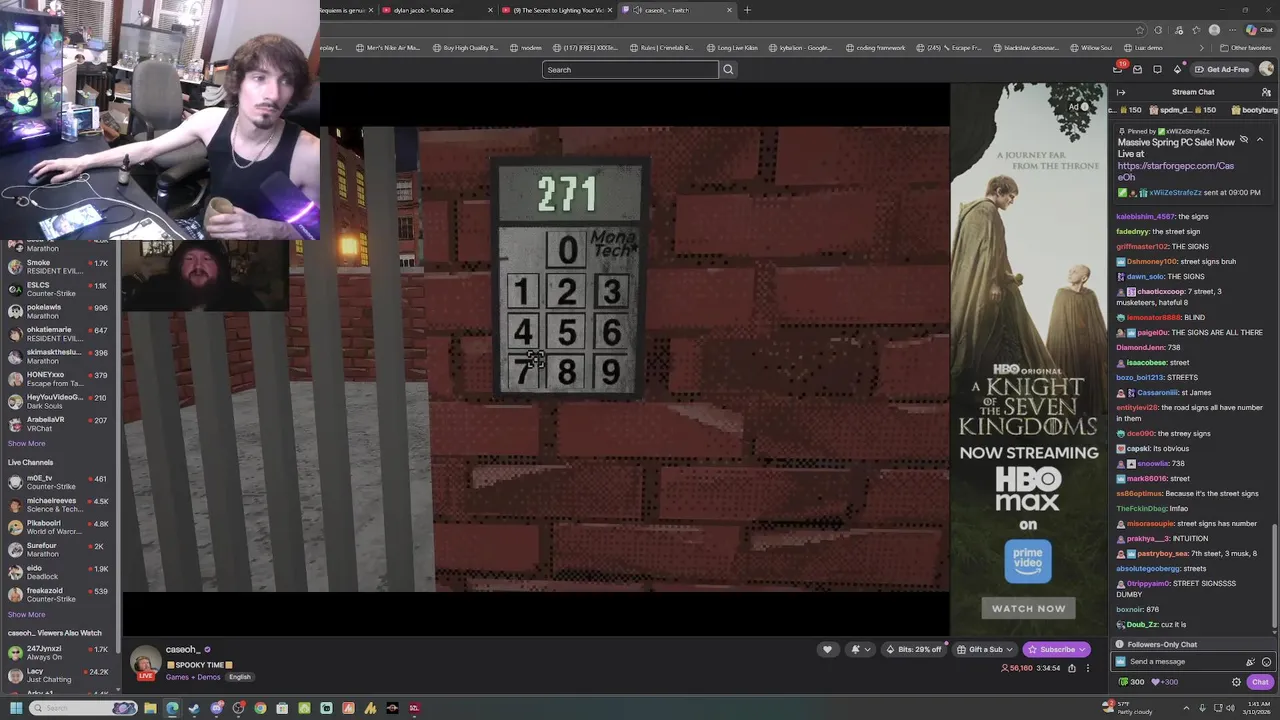This screenshot has width=1280, height=720.
Task: Collapse the Stream Chat panel arrow
Action: pyautogui.click(x=1121, y=92)
